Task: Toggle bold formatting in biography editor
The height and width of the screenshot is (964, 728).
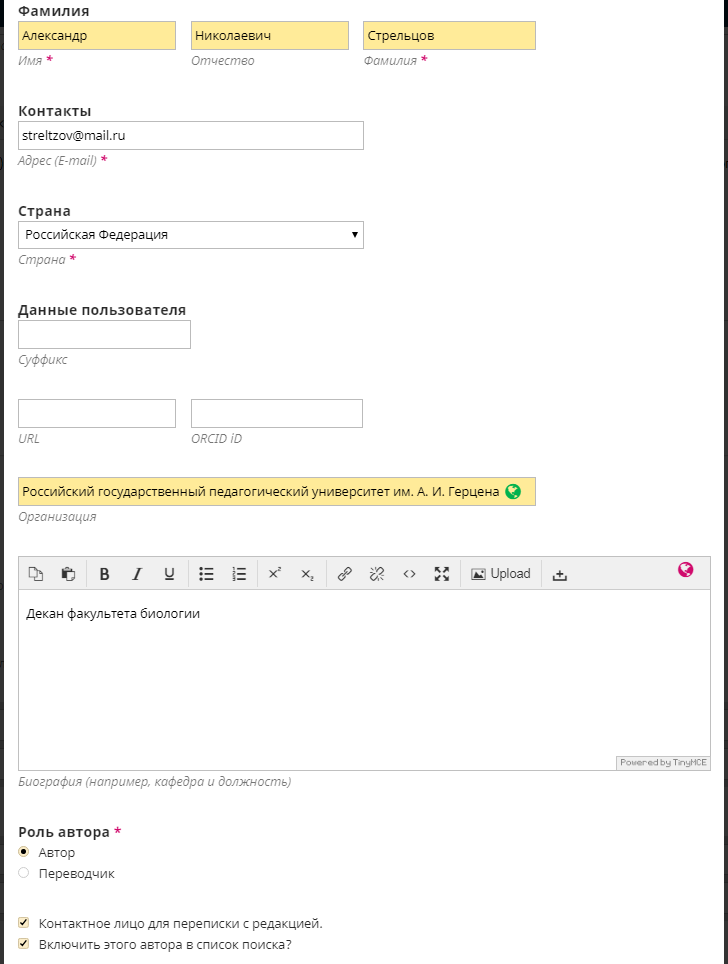Action: tap(105, 574)
